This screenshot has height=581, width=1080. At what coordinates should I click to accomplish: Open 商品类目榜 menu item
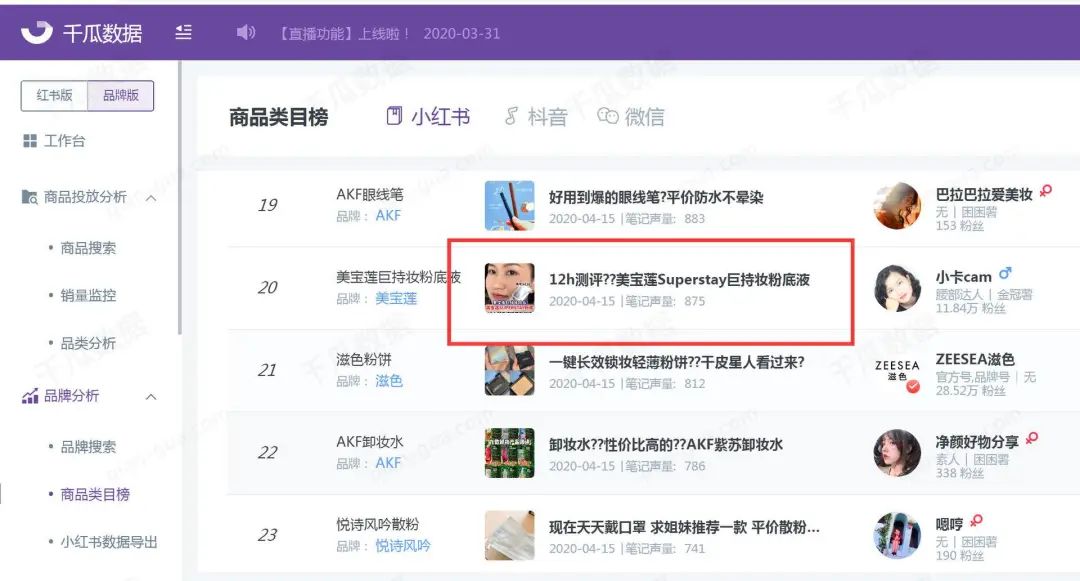(x=95, y=494)
